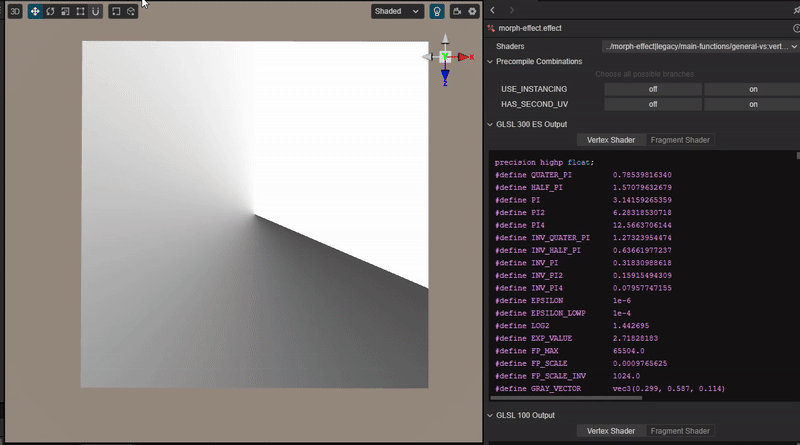The width and height of the screenshot is (800, 445).
Task: Open the Shaders path dropdown
Action: [x=700, y=46]
